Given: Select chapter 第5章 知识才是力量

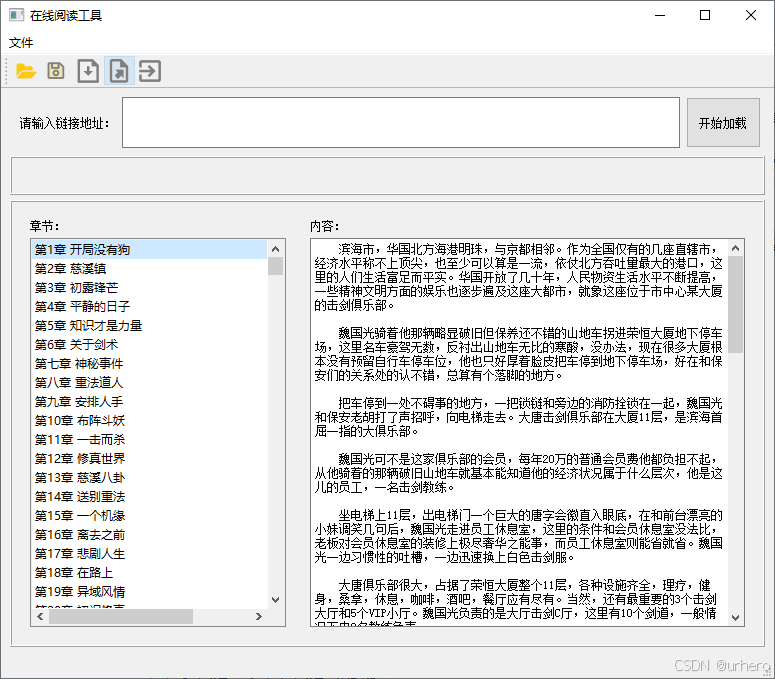Looking at the screenshot, I should coord(149,326).
